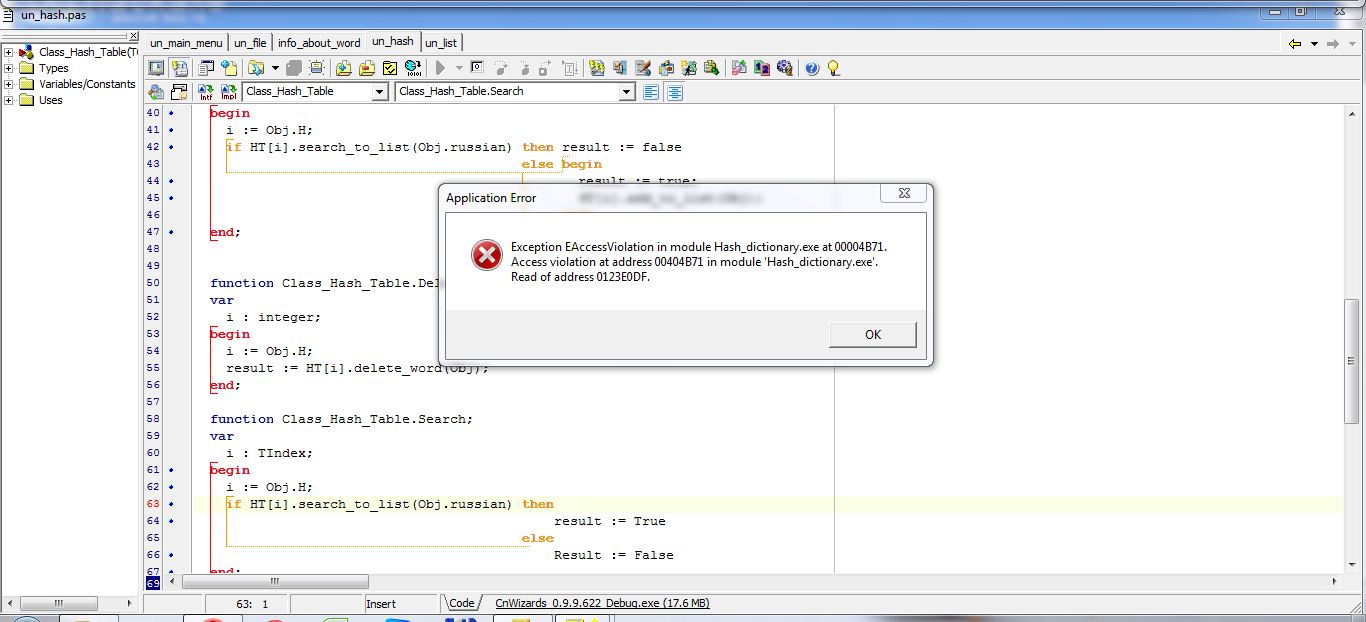This screenshot has width=1366, height=622.
Task: Click the blue Help question mark icon
Action: coord(811,68)
